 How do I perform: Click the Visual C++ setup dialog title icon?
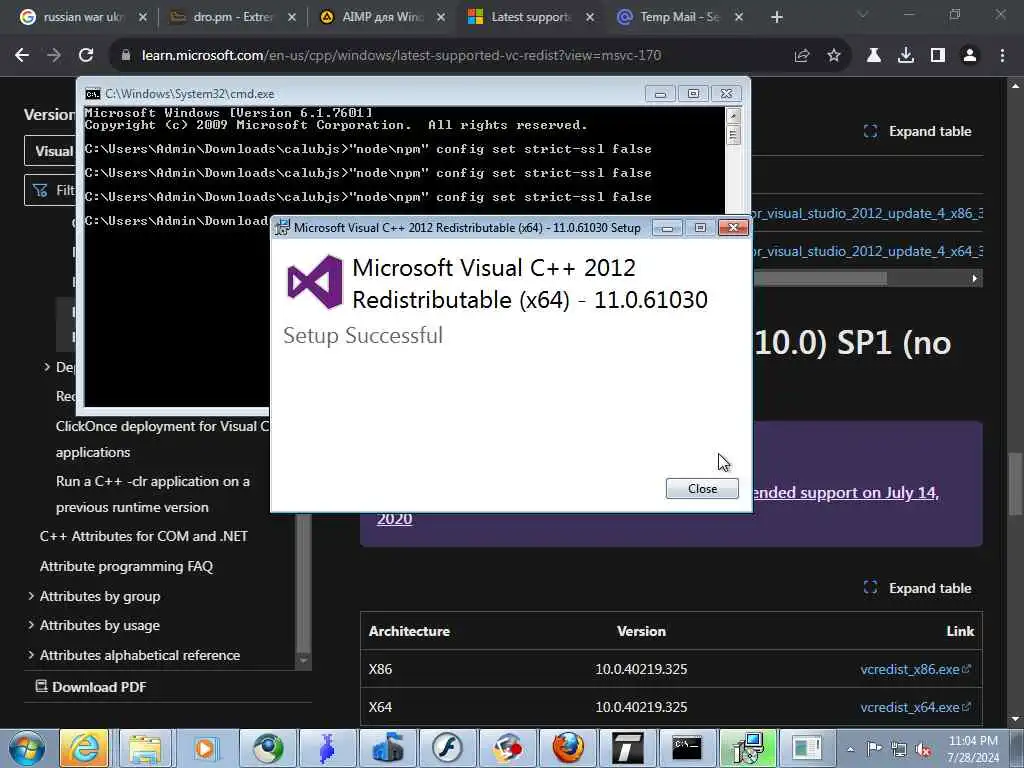tap(282, 227)
